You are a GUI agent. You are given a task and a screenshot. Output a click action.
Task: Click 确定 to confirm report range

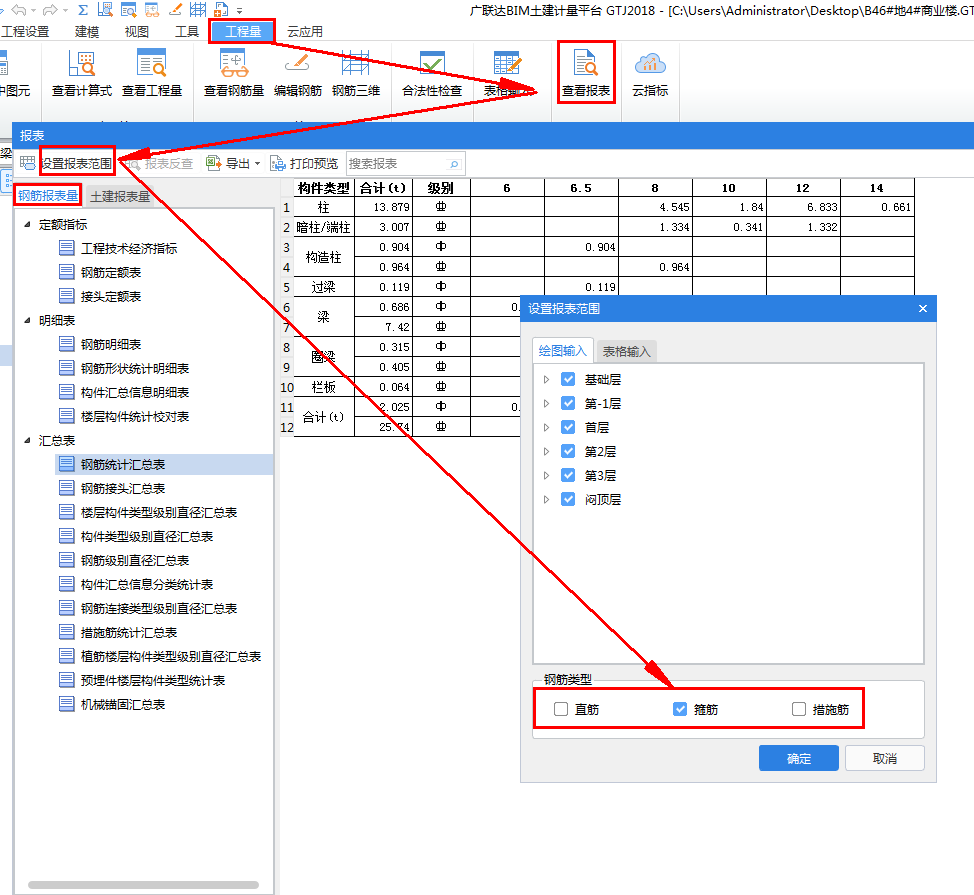[x=799, y=758]
